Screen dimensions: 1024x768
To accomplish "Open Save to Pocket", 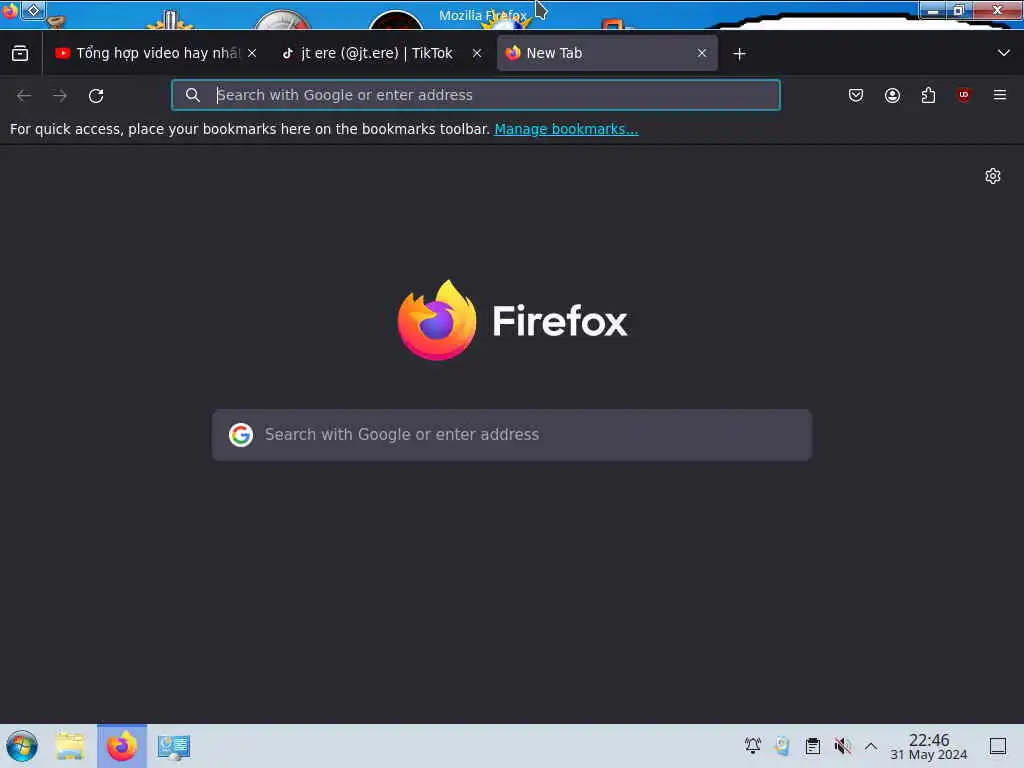I will click(856, 96).
